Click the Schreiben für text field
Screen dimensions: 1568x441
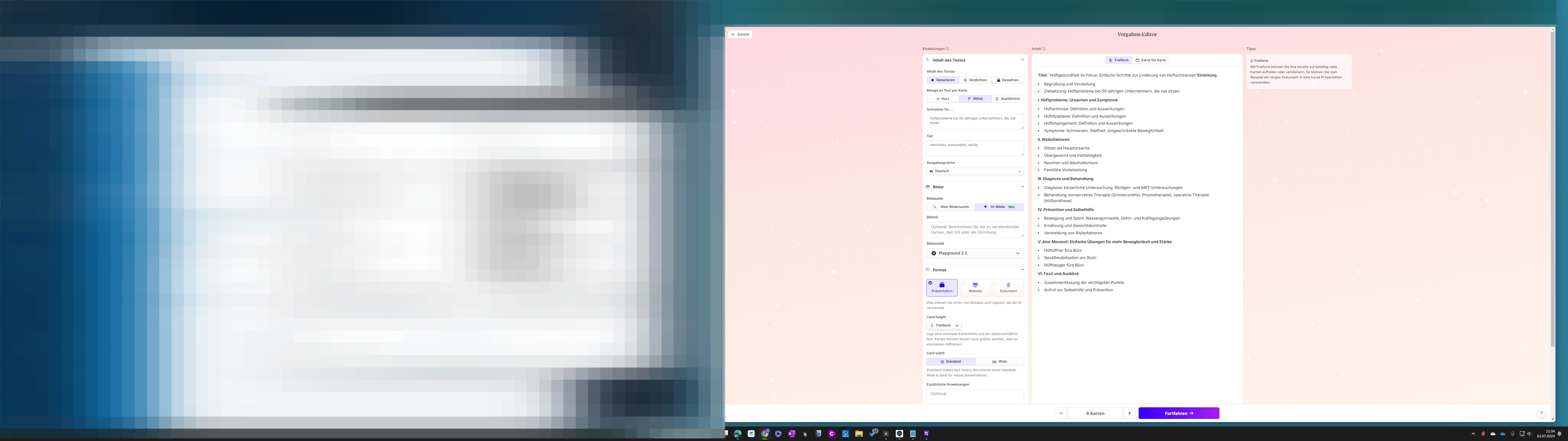pos(975,121)
